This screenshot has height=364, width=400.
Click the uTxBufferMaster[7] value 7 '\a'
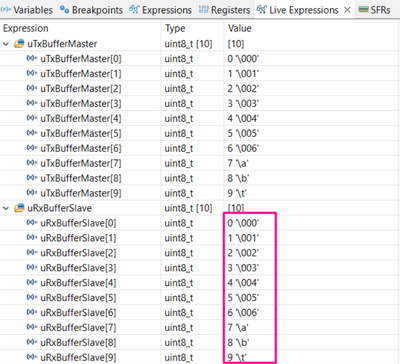pos(238,163)
